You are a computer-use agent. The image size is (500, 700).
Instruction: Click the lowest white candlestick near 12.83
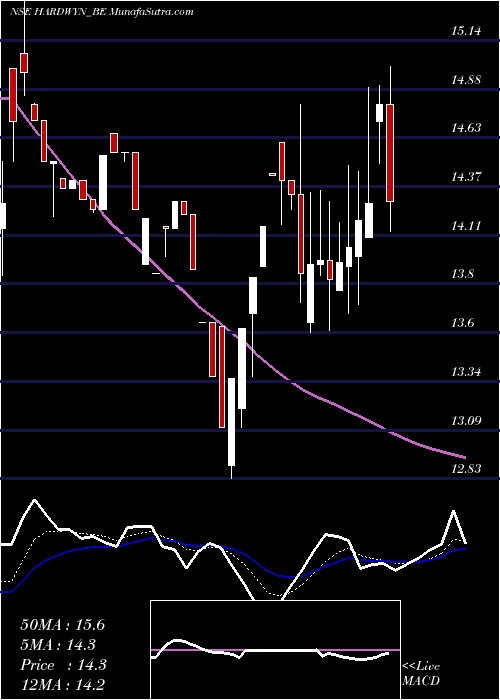[231, 422]
